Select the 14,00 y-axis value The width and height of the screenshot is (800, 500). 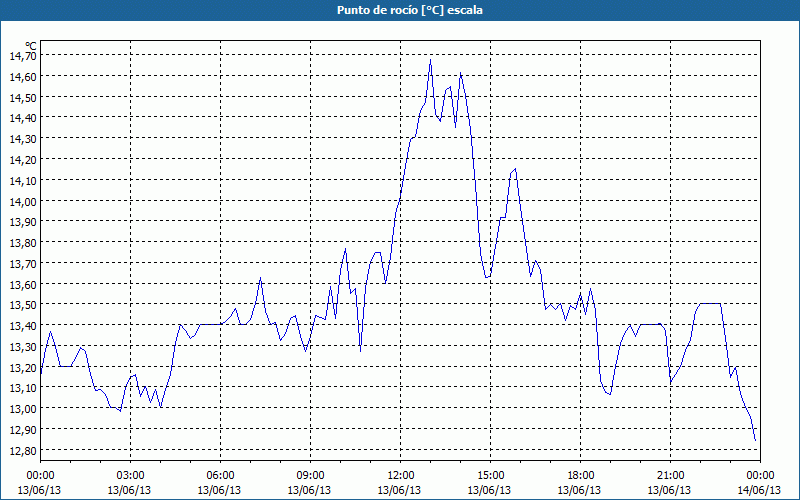[23, 201]
